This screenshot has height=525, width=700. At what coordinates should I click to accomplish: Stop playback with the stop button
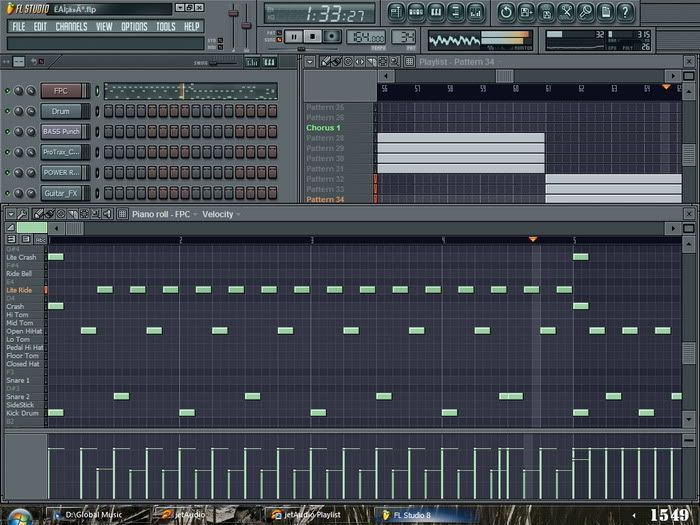(x=312, y=37)
